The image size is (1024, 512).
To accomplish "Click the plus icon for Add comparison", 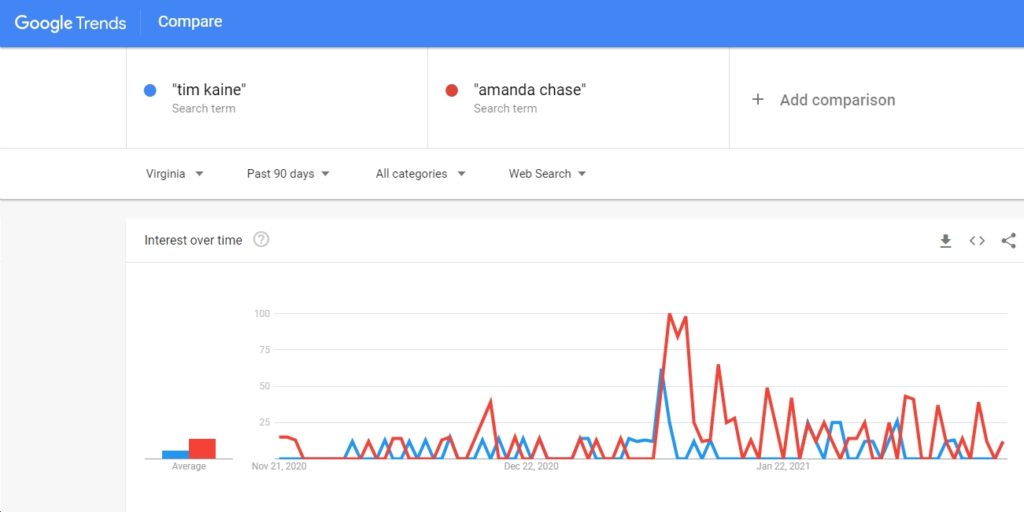I will (x=758, y=99).
